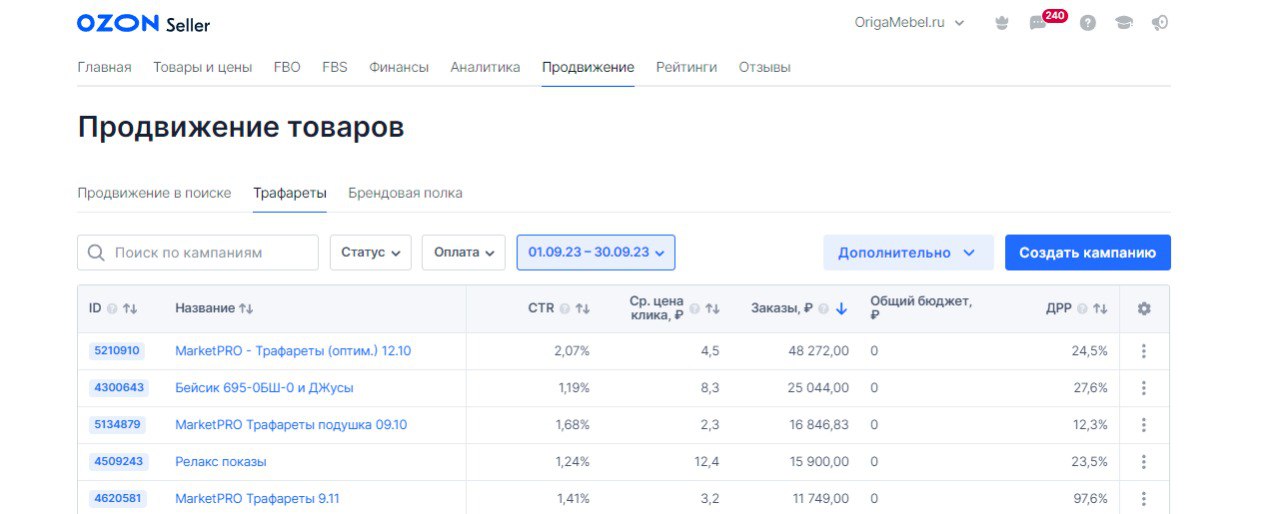Image resolution: width=1280 pixels, height=514 pixels.
Task: Expand the OrigaMebel.ru account dropdown
Action: pyautogui.click(x=909, y=23)
